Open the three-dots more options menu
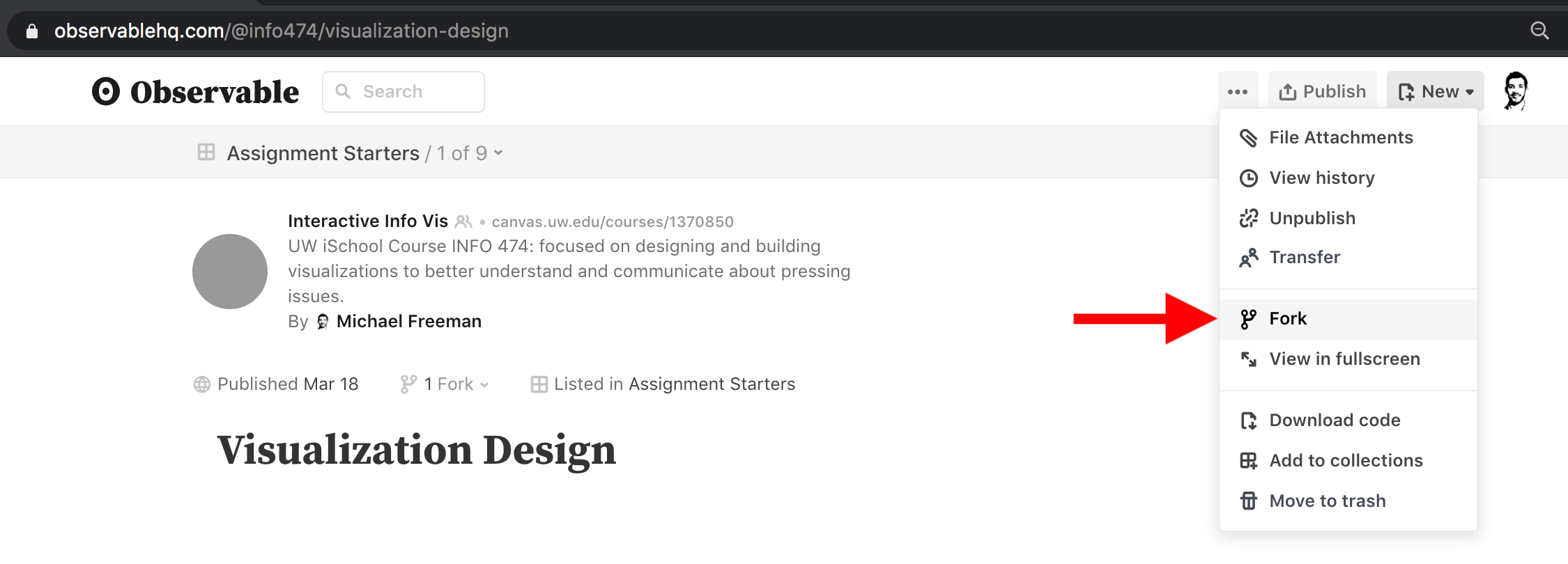This screenshot has width=1568, height=564. click(1238, 92)
